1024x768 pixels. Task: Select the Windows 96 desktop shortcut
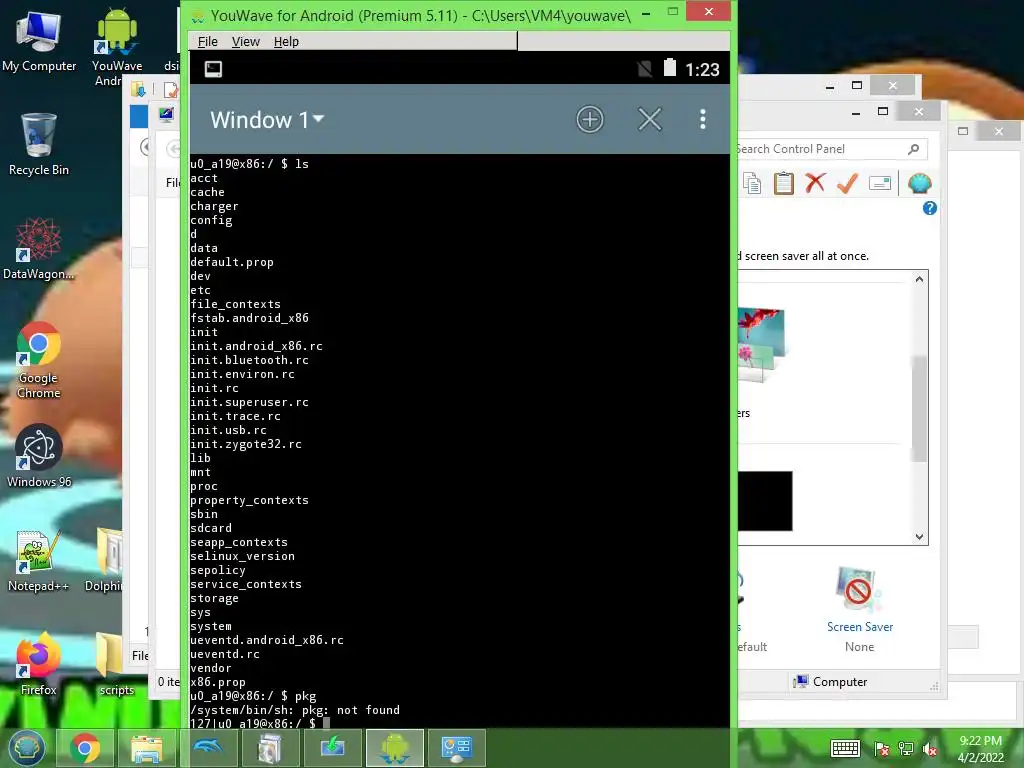tap(39, 456)
